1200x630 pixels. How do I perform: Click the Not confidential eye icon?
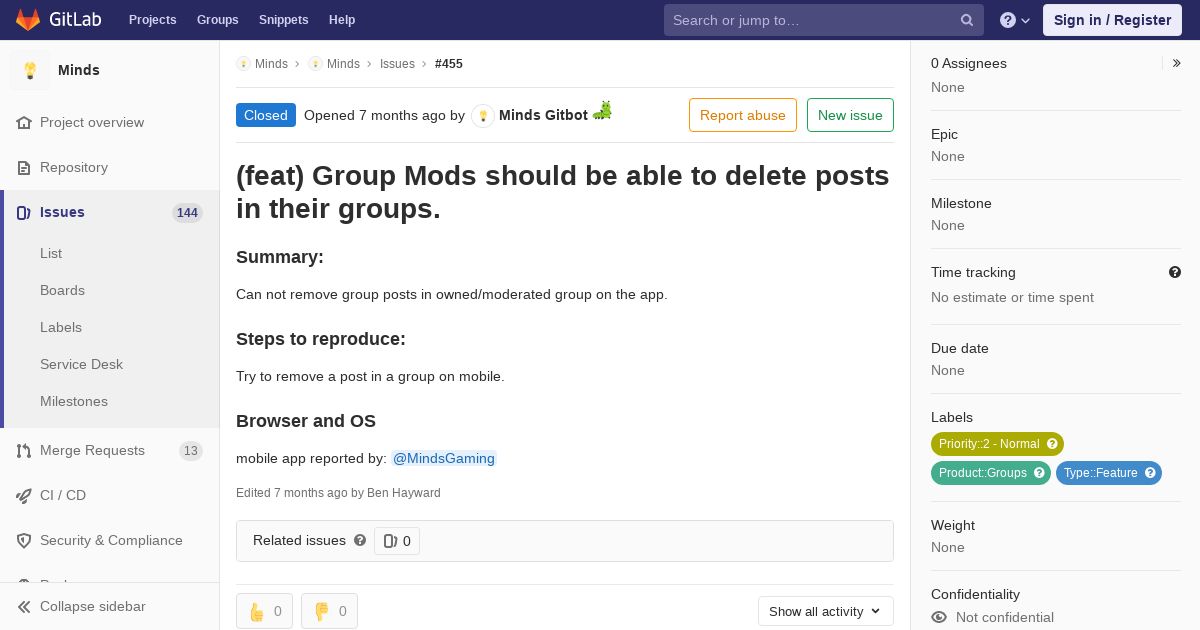pyautogui.click(x=939, y=618)
